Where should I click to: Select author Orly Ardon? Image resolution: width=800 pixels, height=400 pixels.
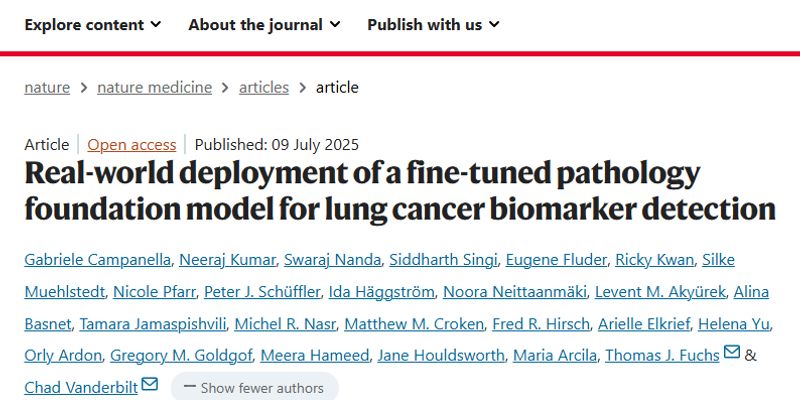coord(62,355)
